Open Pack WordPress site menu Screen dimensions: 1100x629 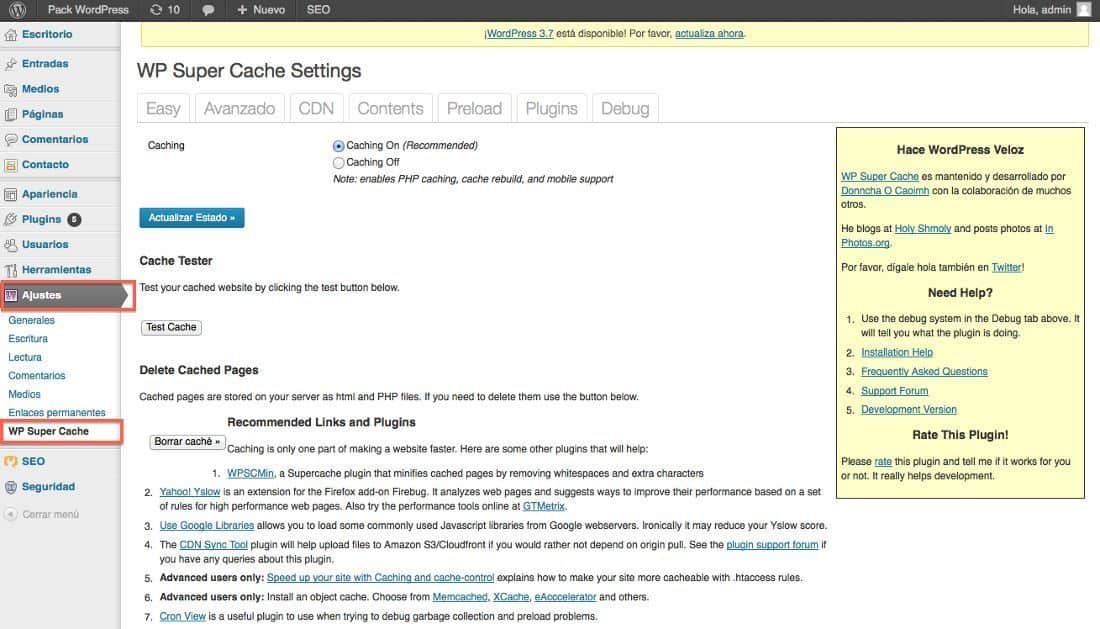[x=88, y=10]
